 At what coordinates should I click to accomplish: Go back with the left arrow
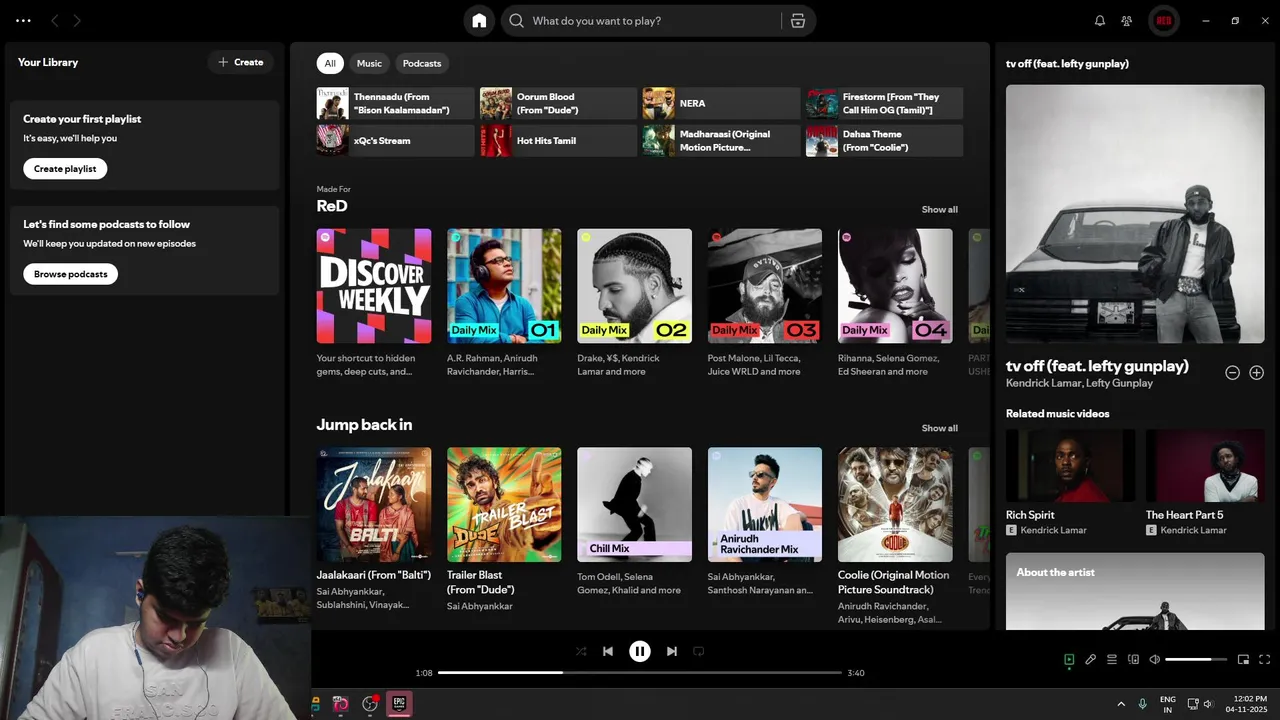click(x=55, y=21)
